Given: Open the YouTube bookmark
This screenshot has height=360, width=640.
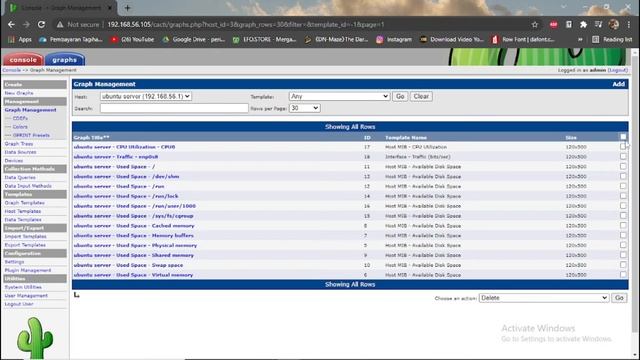Looking at the screenshot, I should tap(132, 40).
